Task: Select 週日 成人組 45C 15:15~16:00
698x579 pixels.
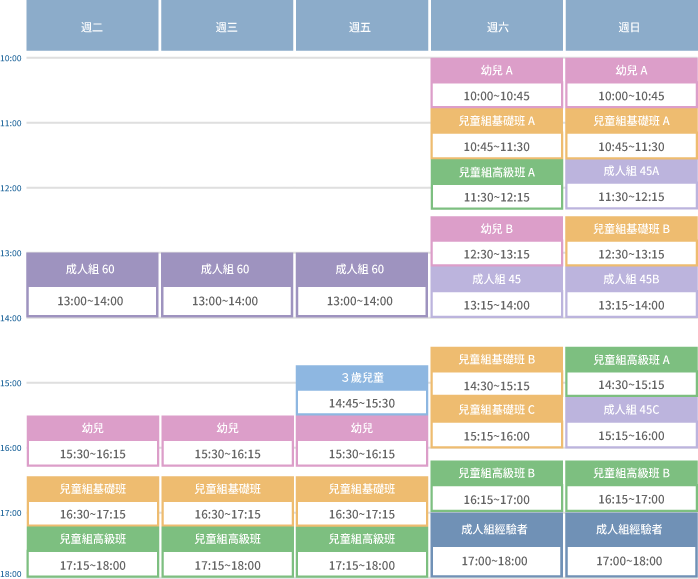Action: pos(630,423)
